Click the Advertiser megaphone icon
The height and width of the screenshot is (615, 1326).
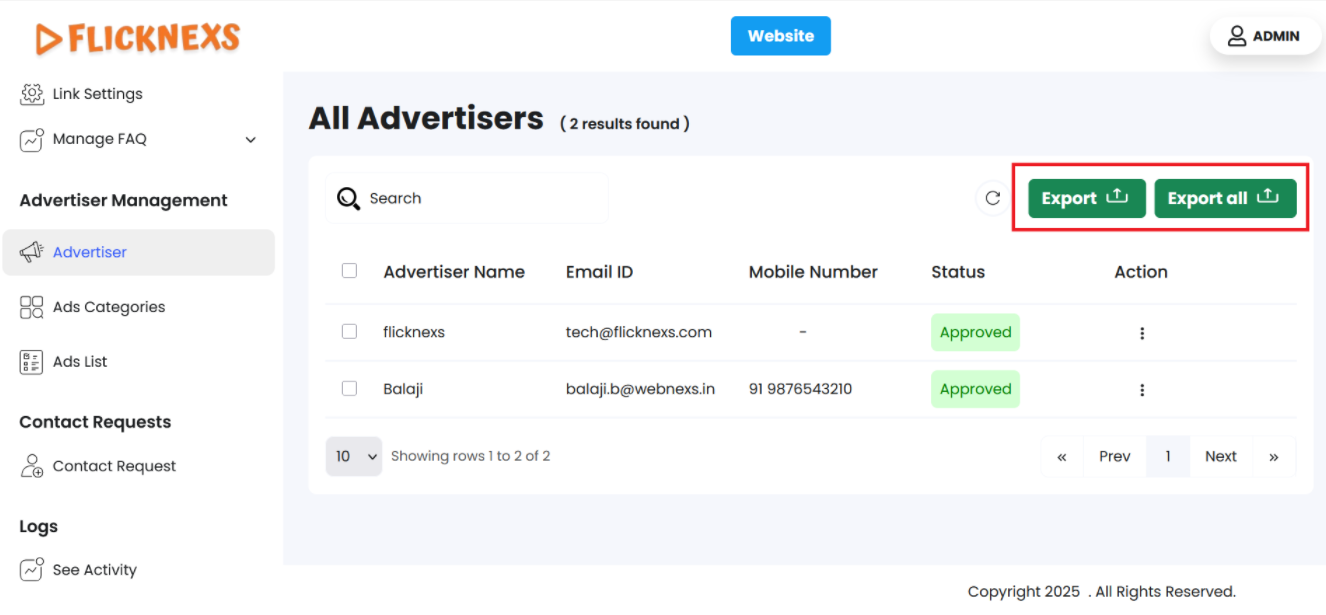pyautogui.click(x=32, y=252)
